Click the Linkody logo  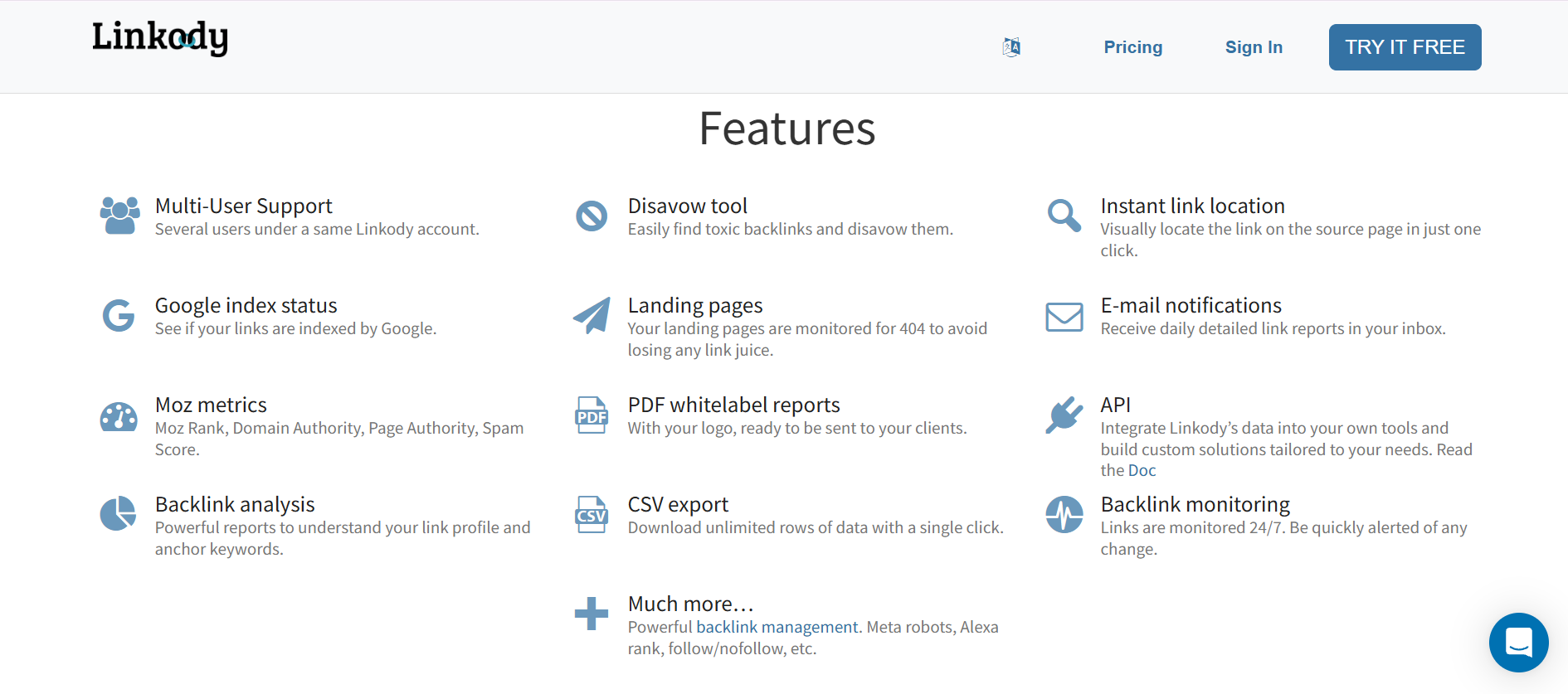(159, 38)
